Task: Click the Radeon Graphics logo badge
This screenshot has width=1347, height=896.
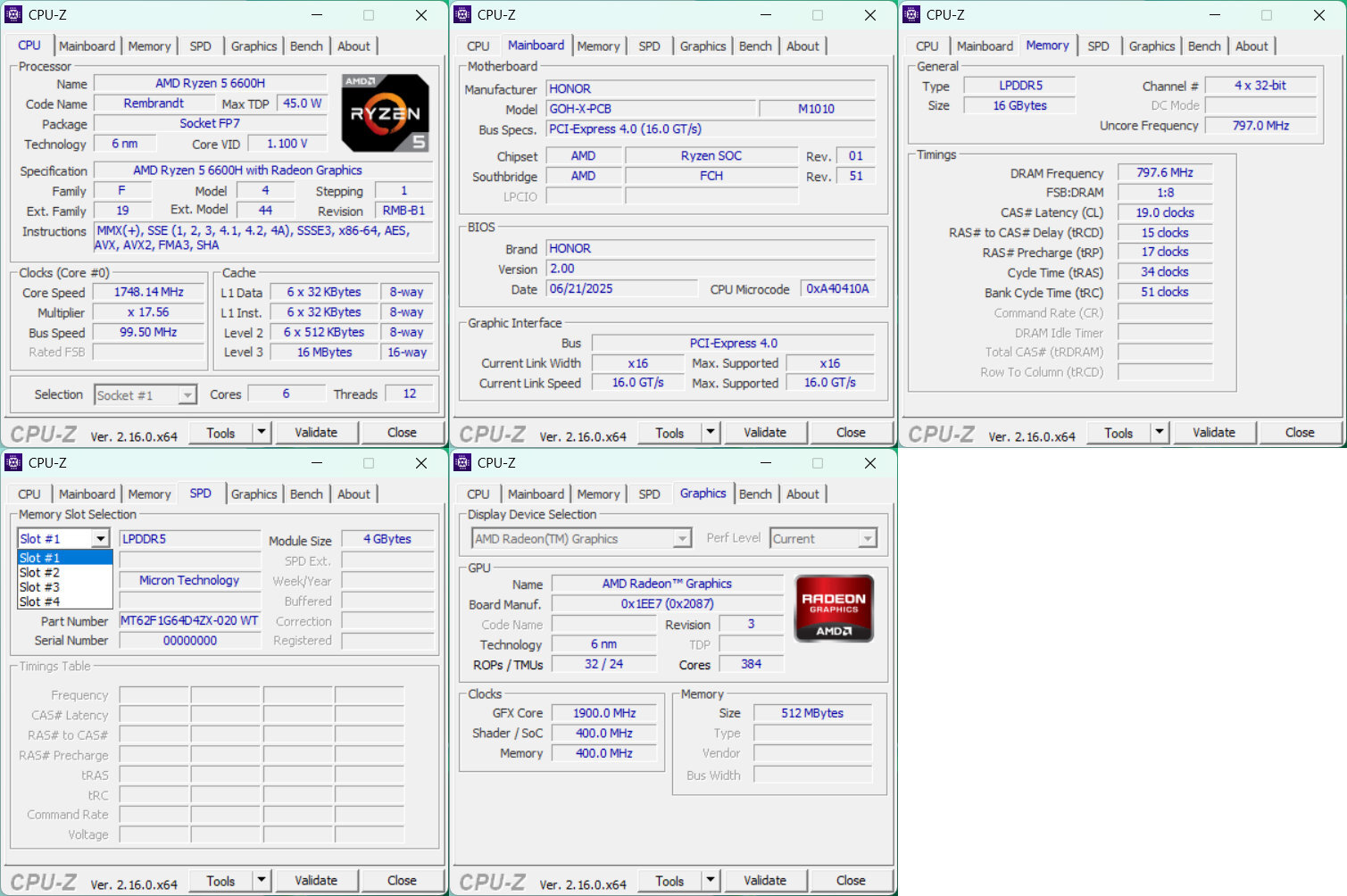Action: [x=834, y=609]
